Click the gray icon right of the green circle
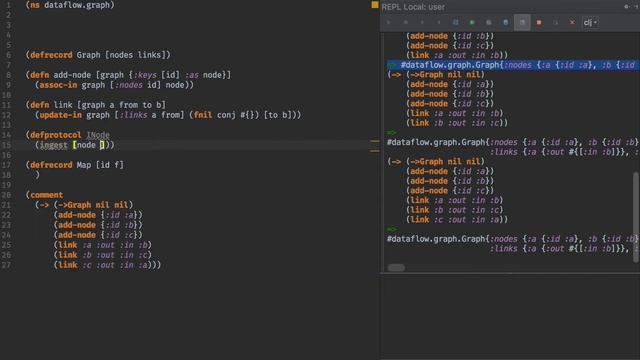This screenshot has height=360, width=640. pyautogui.click(x=489, y=22)
